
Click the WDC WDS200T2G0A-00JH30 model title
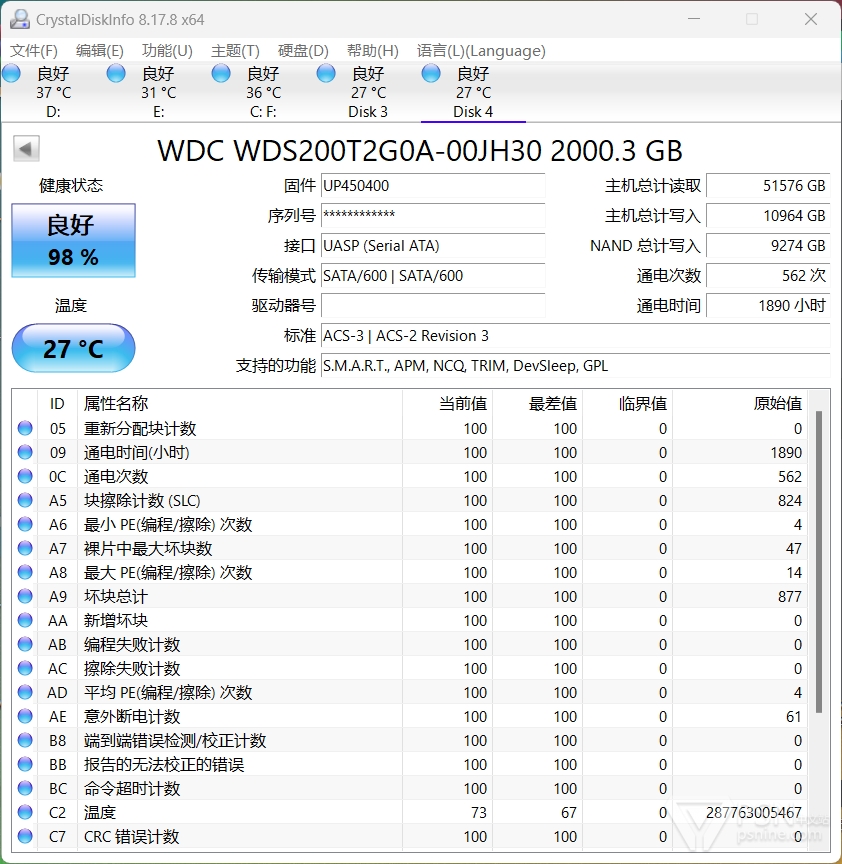click(420, 150)
